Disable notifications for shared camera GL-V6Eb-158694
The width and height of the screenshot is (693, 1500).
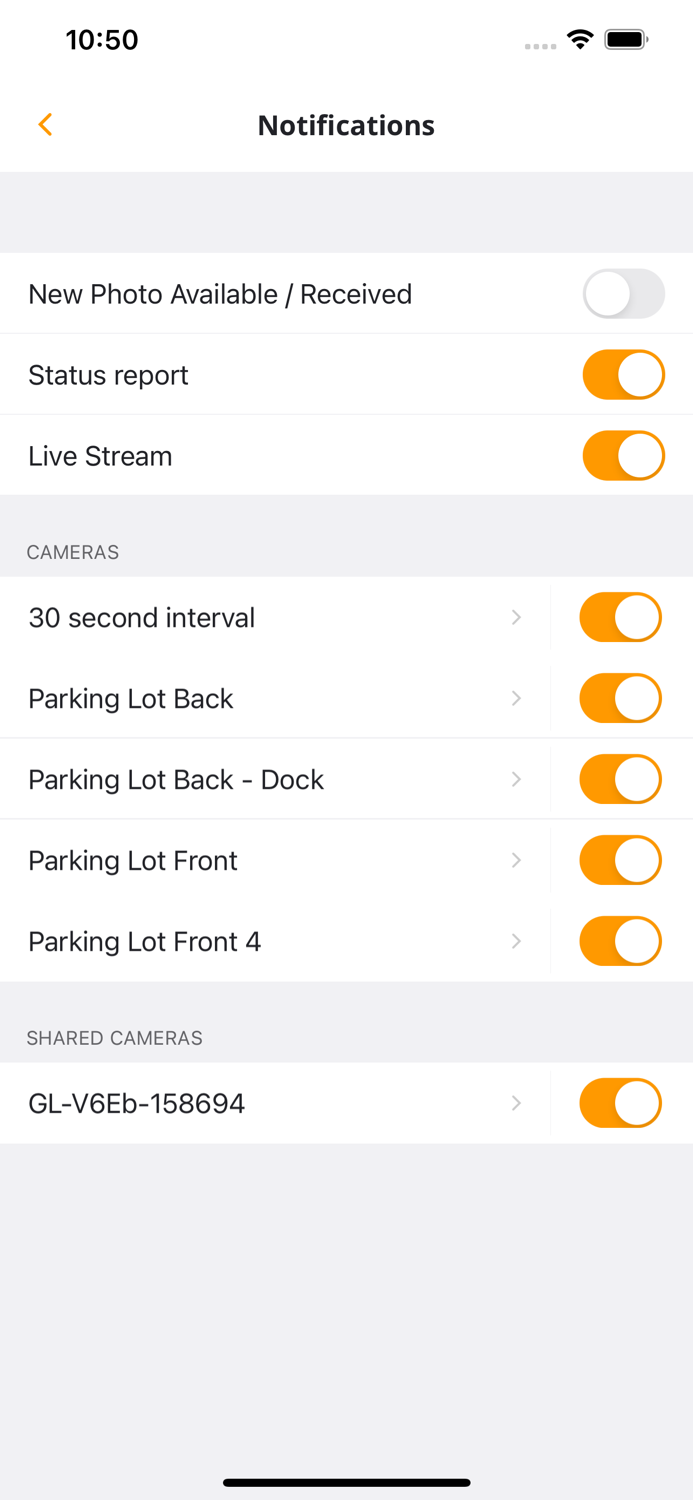620,1103
